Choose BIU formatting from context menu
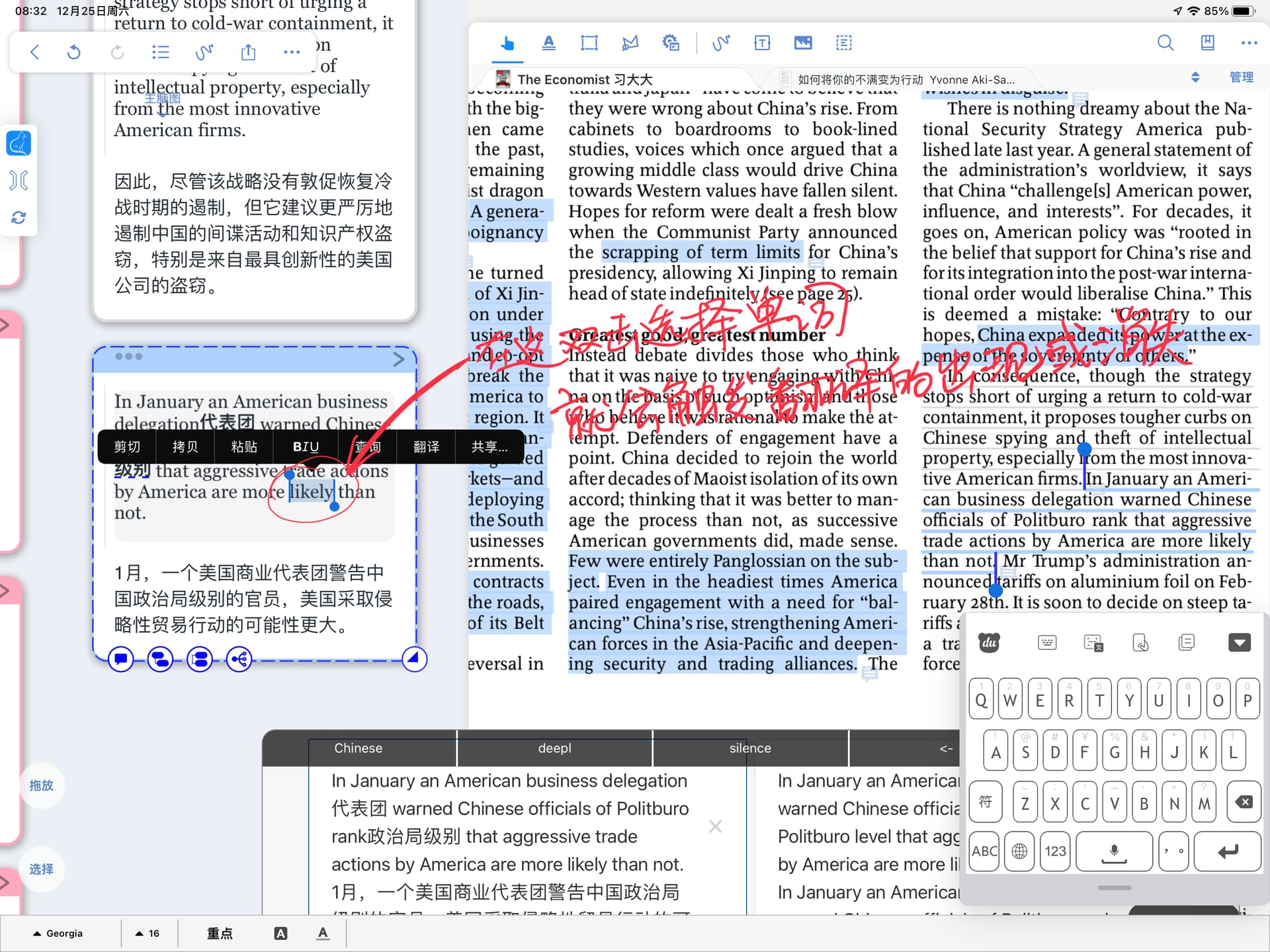This screenshot has height=952, width=1270. [306, 447]
